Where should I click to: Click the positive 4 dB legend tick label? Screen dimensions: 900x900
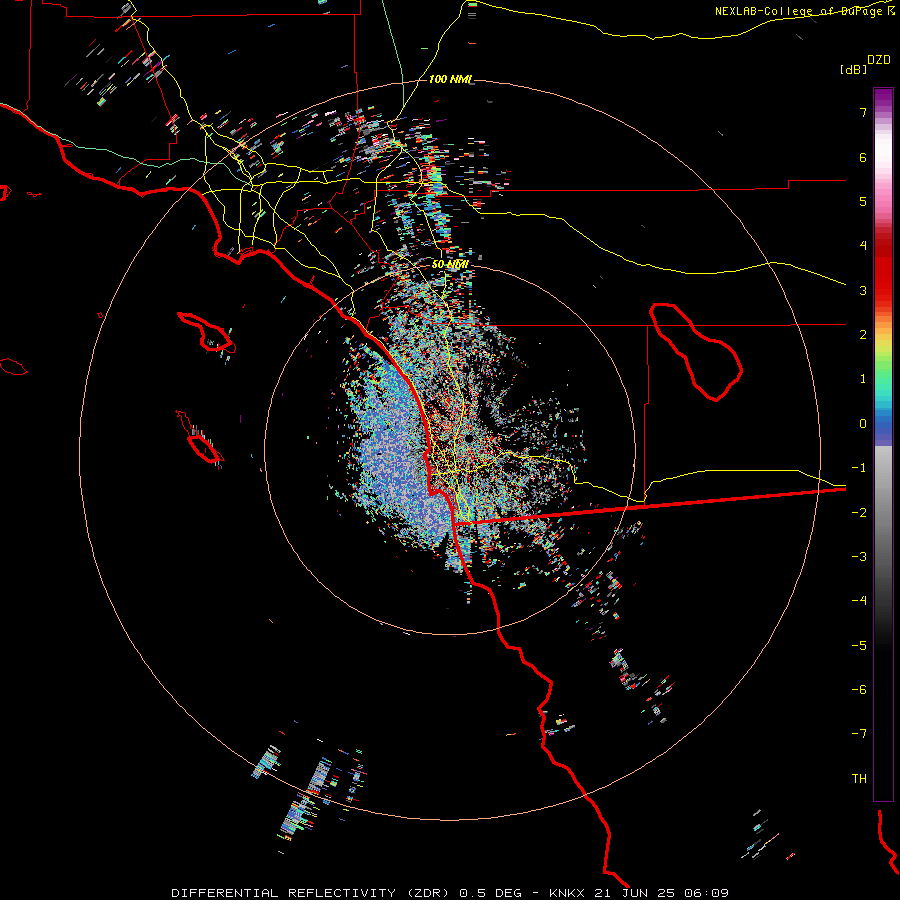(x=863, y=246)
